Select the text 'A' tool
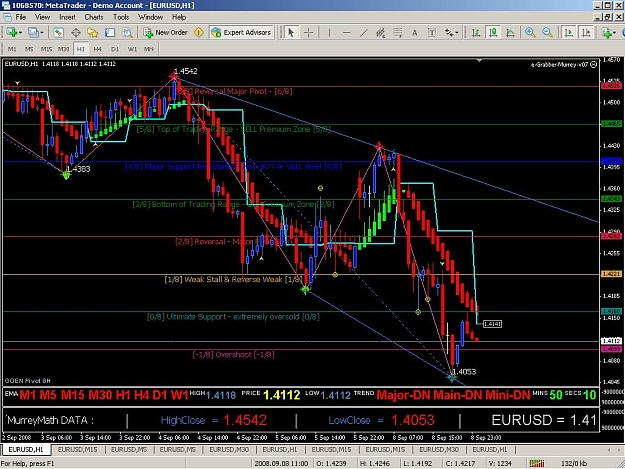This screenshot has width=625, height=469. pos(415,33)
